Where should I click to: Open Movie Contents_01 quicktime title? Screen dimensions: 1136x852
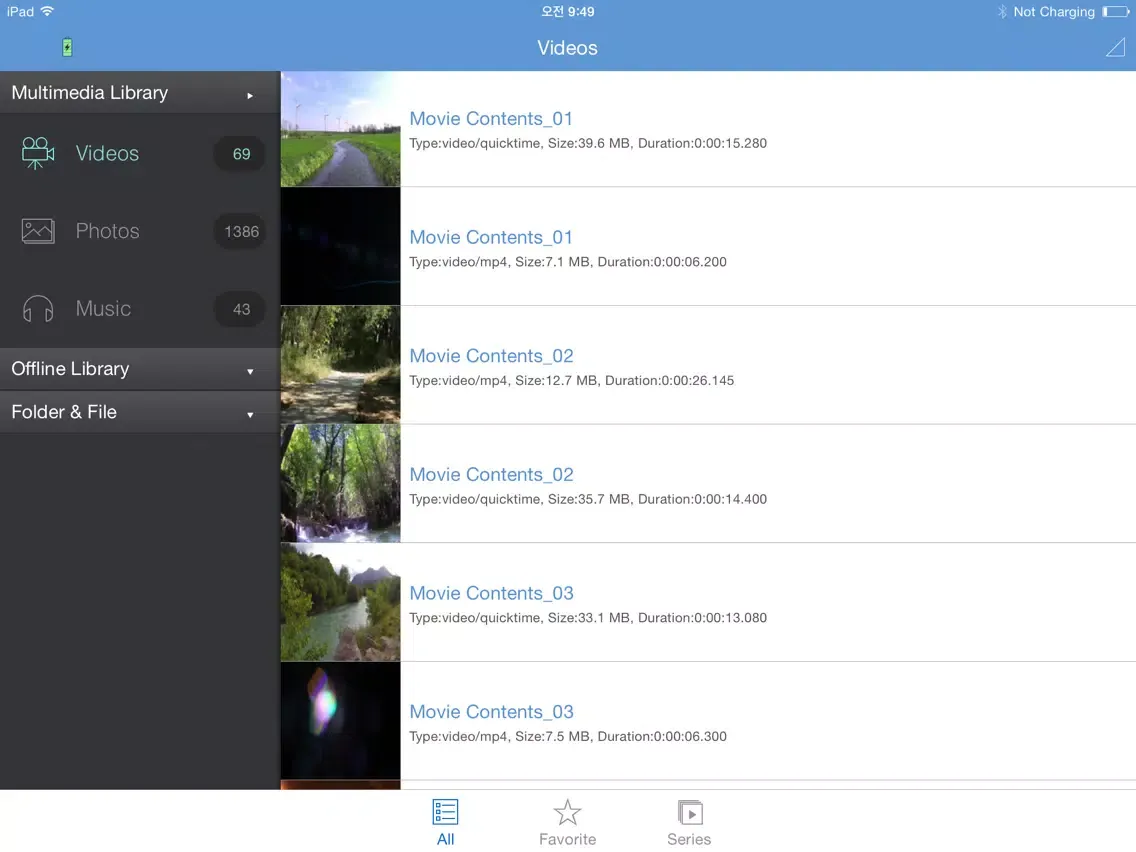[491, 118]
